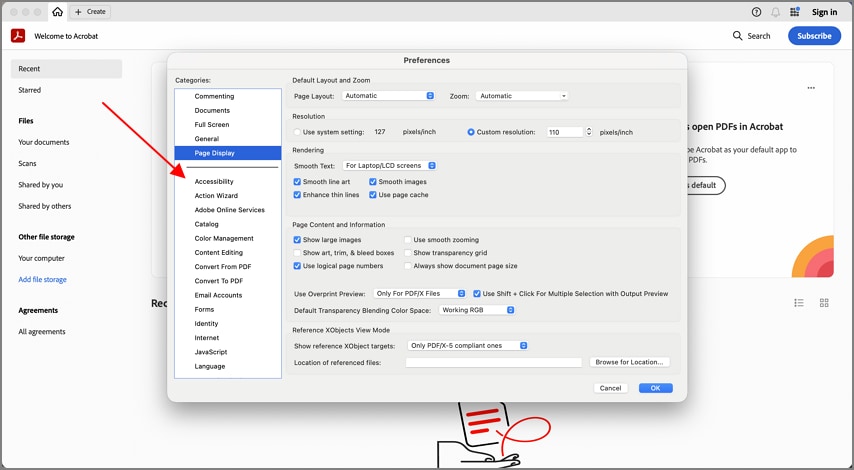This screenshot has height=470, width=854.
Task: Select Custom resolution radio button
Action: (471, 132)
